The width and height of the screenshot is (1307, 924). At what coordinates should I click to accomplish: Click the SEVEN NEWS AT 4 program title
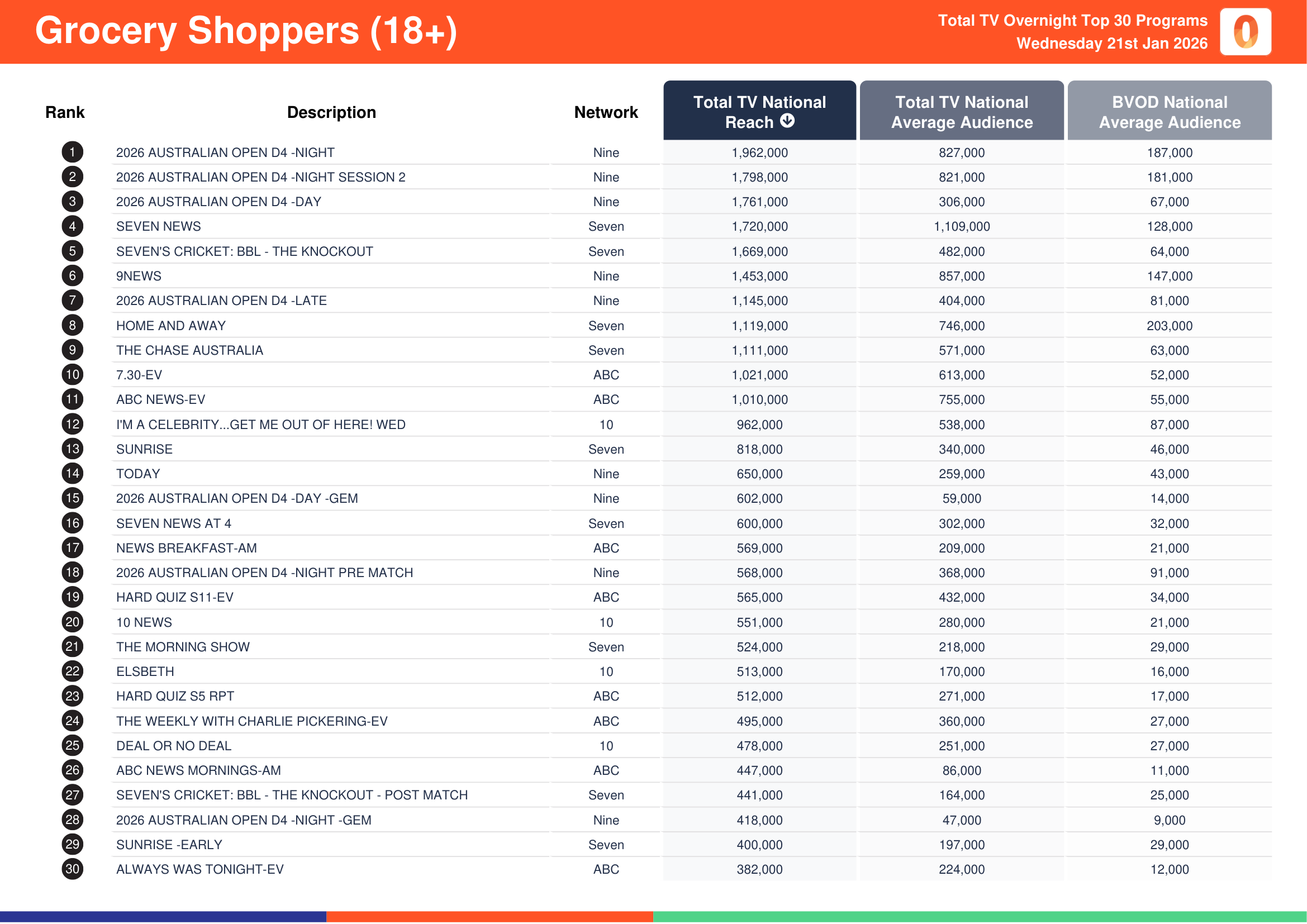point(174,523)
